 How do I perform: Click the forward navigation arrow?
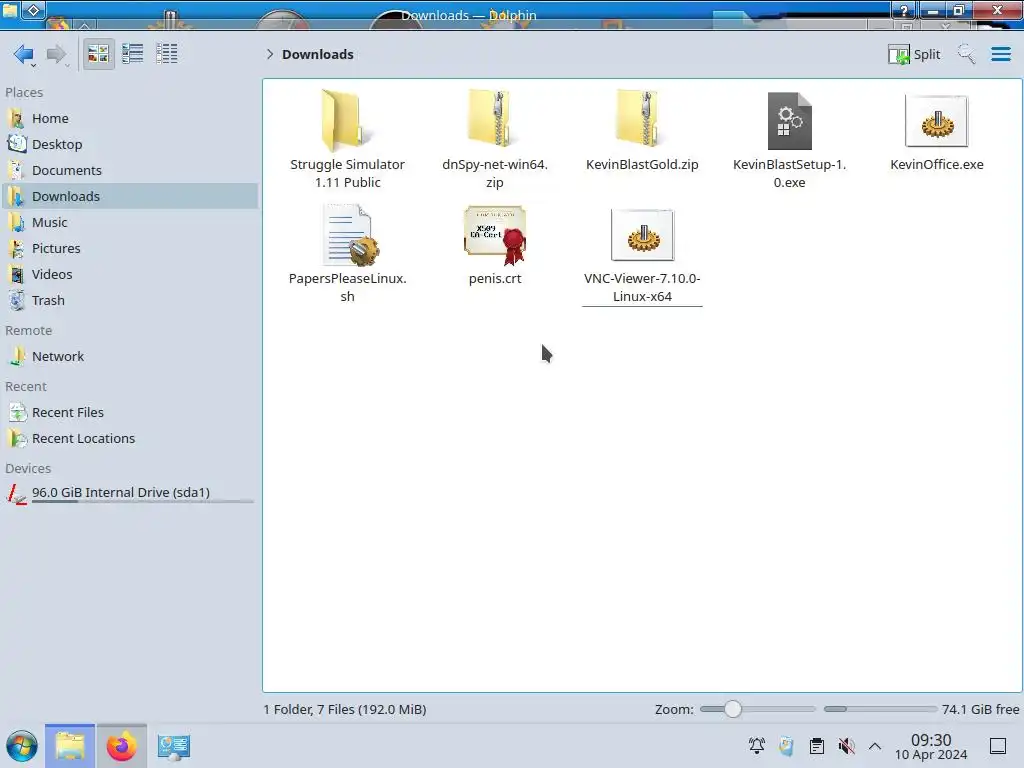point(56,54)
